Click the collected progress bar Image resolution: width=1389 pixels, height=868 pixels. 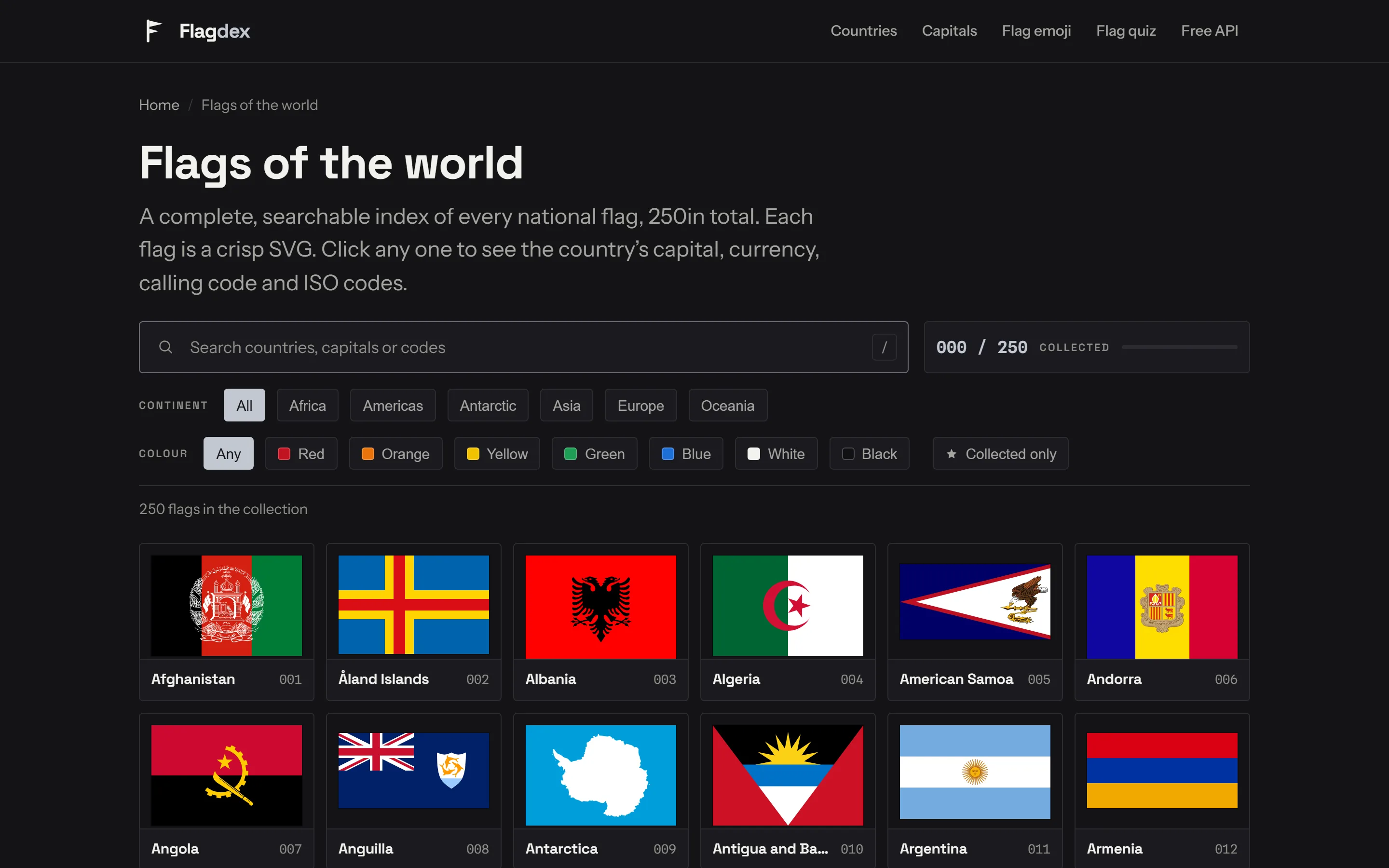pyautogui.click(x=1179, y=347)
